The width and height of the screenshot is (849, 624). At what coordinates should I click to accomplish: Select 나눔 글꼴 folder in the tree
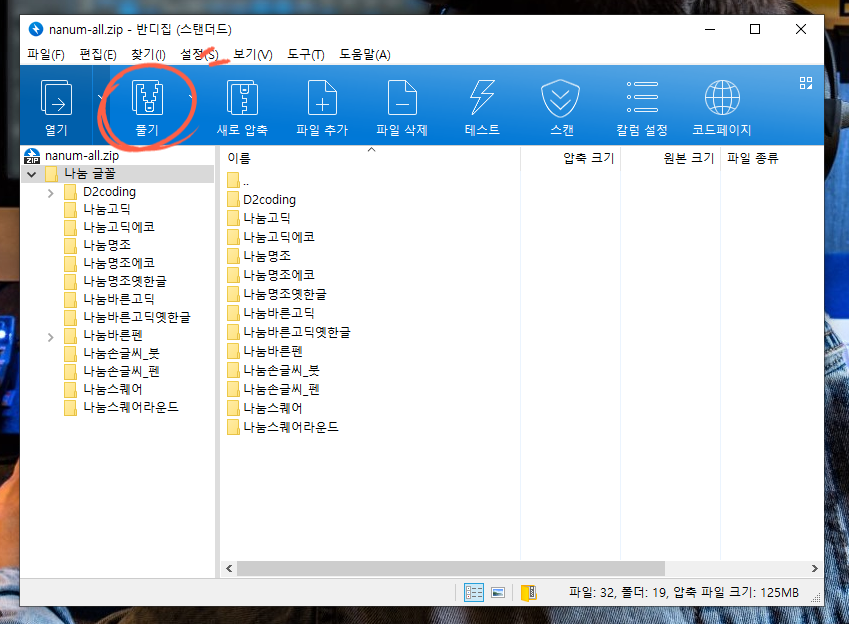(90, 174)
